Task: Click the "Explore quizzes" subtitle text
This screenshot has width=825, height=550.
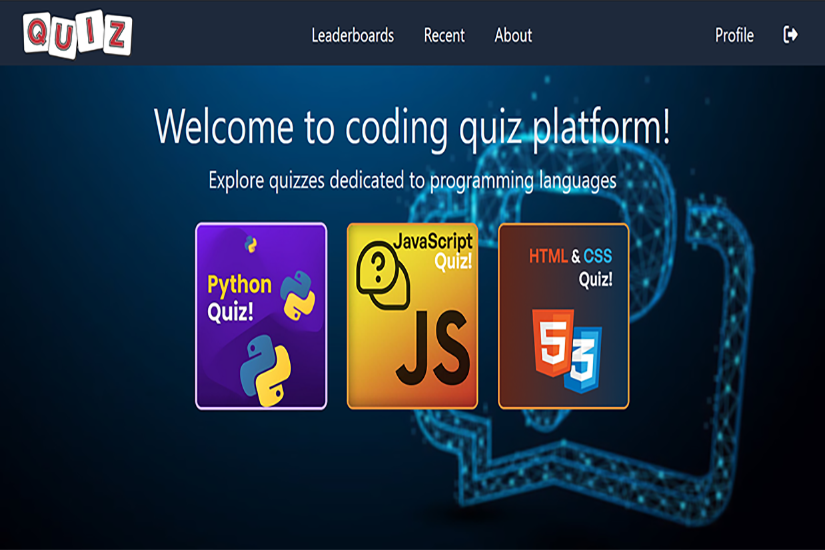Action: point(412,181)
